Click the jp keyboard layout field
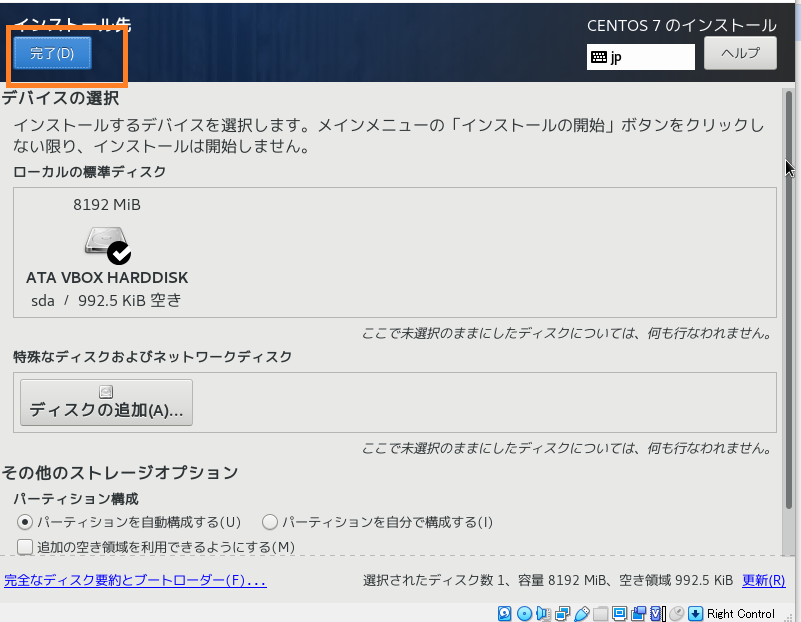 point(641,57)
